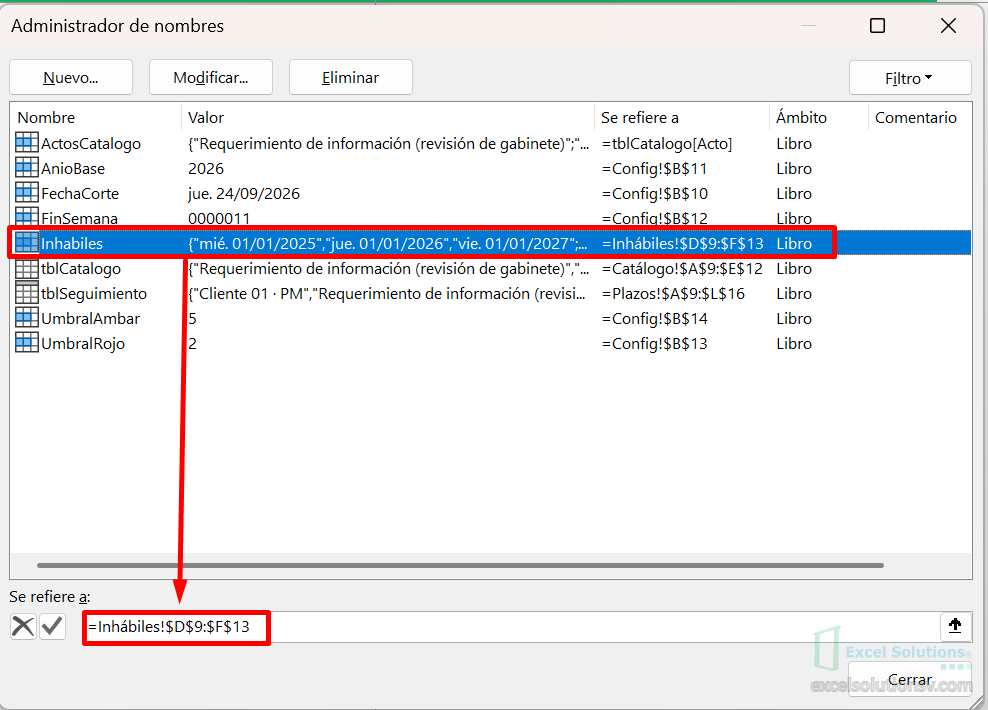Image resolution: width=988 pixels, height=710 pixels.
Task: Close the Administrador de nombres dialog
Action: click(948, 25)
